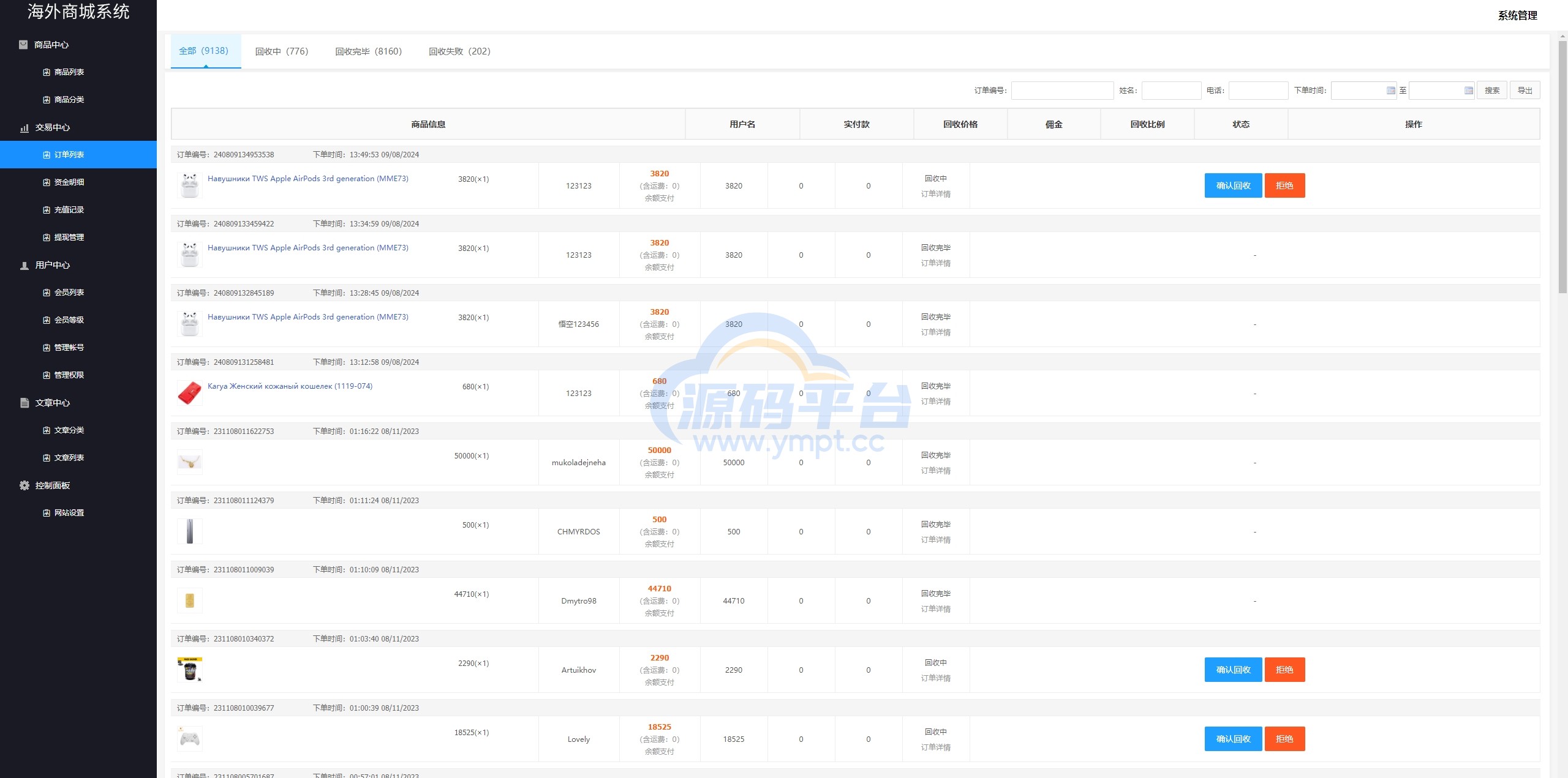Open the start date calendar icon
The width and height of the screenshot is (1568, 778).
[1390, 91]
